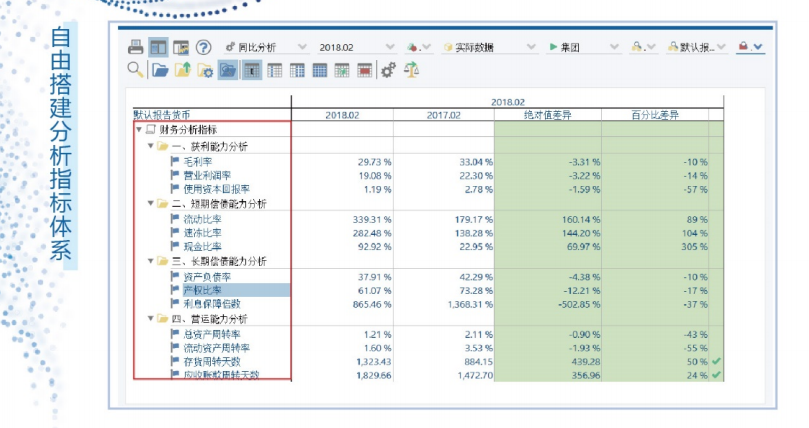Click the folder with up arrow icon
The width and height of the screenshot is (809, 428).
pos(182,70)
